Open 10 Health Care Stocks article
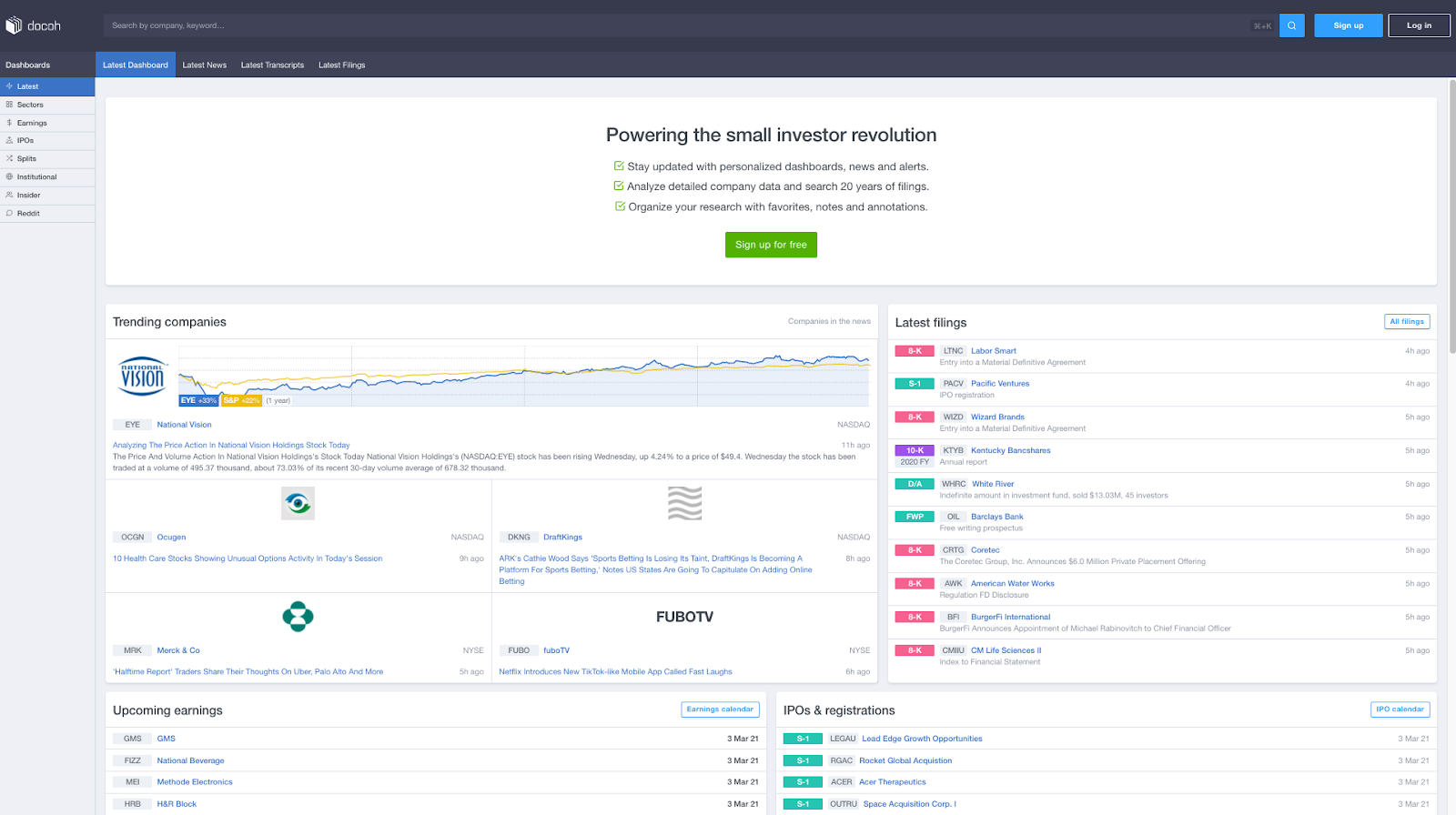1456x815 pixels. [x=248, y=558]
